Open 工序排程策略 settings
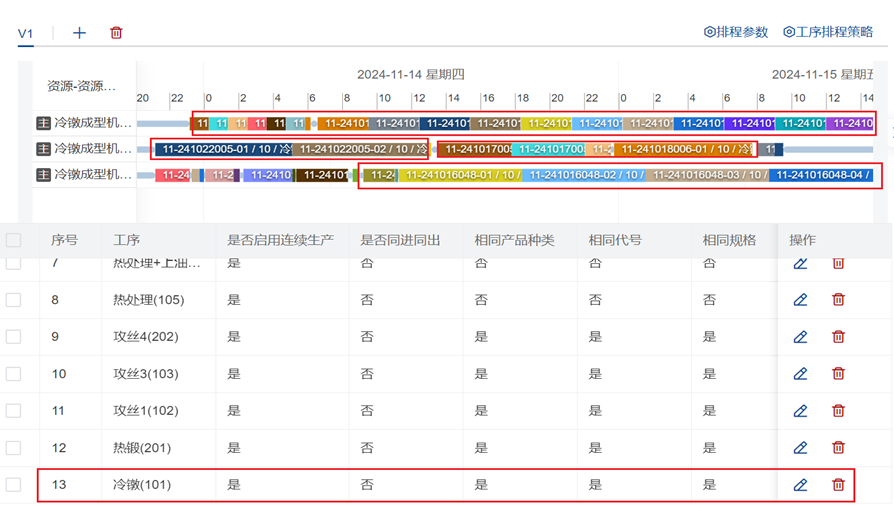This screenshot has height=509, width=894. point(828,32)
